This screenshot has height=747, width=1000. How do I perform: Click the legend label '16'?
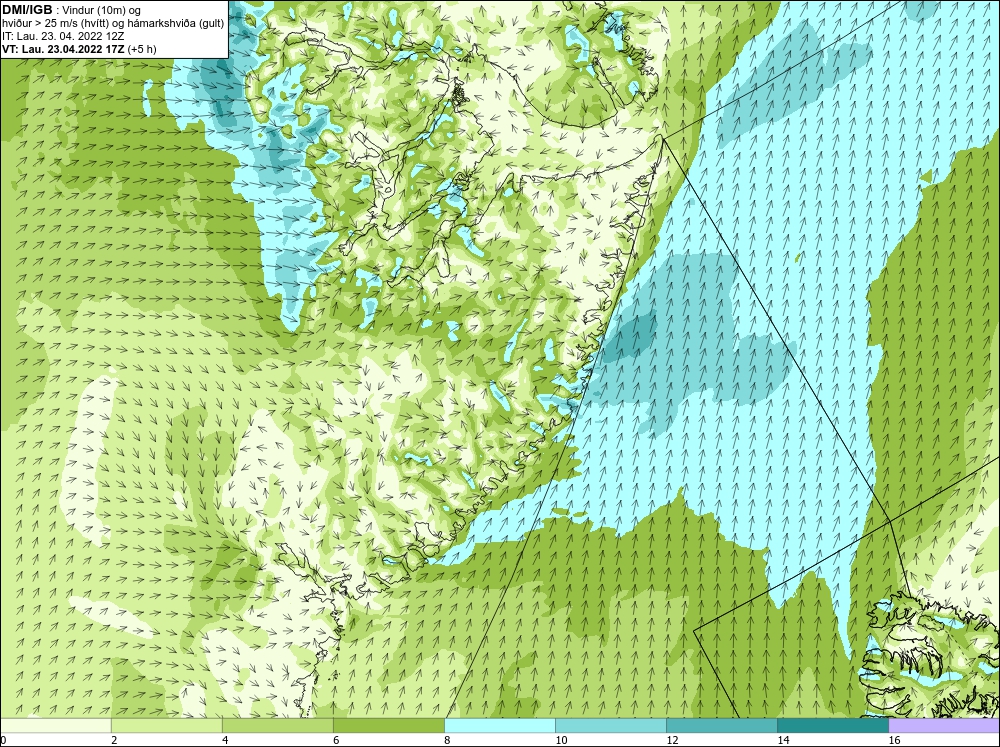pos(894,740)
